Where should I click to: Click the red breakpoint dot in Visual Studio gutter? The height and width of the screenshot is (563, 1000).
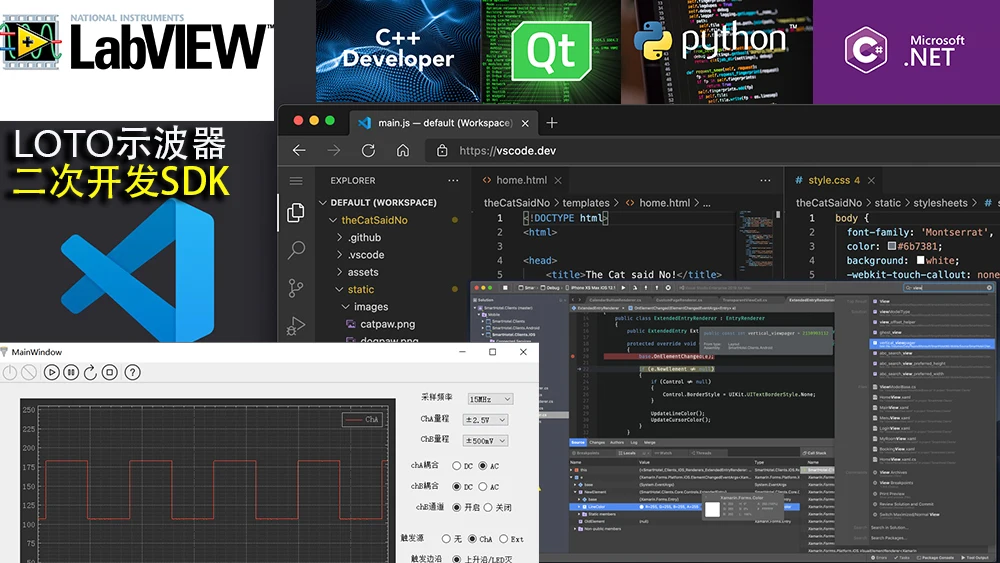pos(572,356)
